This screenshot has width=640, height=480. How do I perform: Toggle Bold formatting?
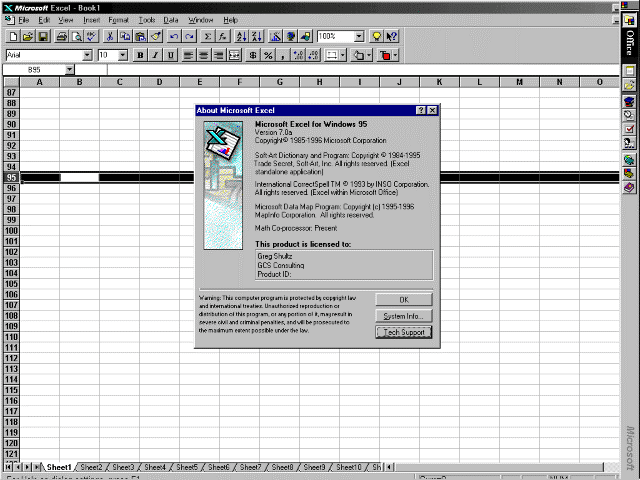coord(140,55)
